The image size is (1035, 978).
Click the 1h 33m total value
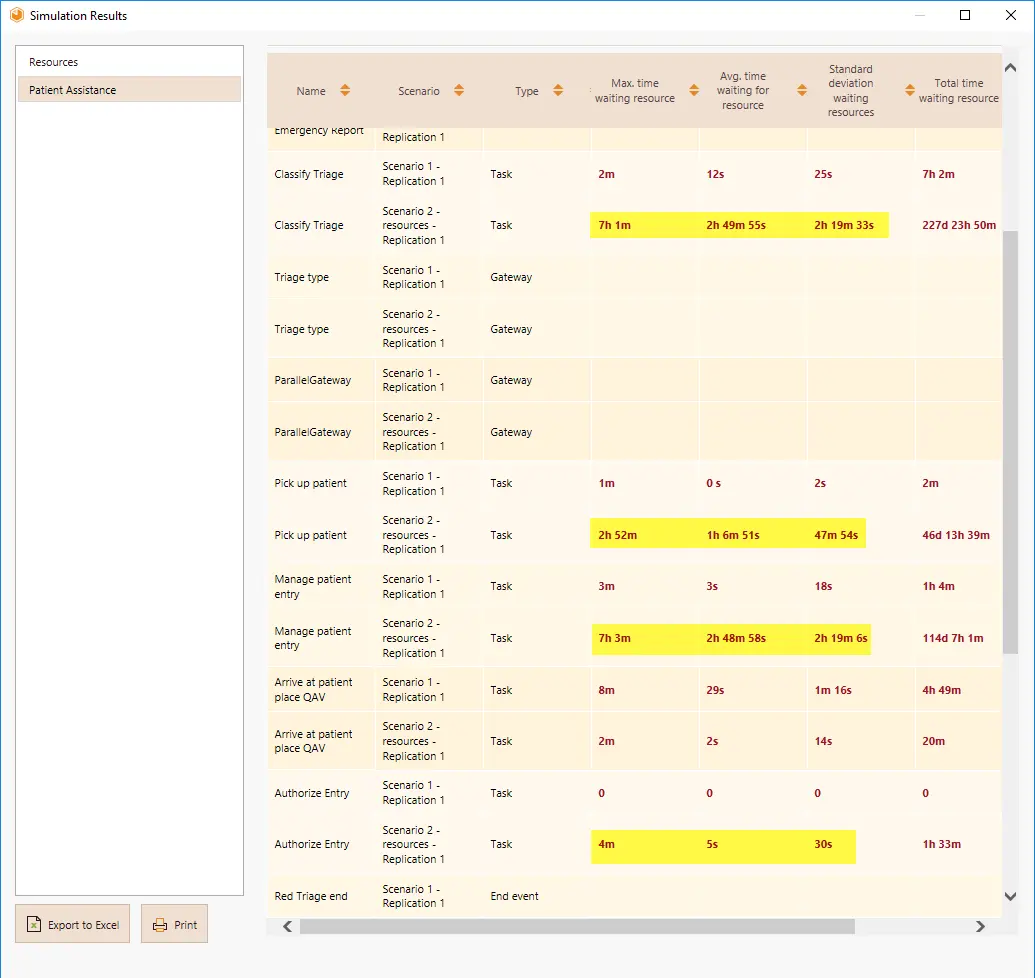point(941,844)
